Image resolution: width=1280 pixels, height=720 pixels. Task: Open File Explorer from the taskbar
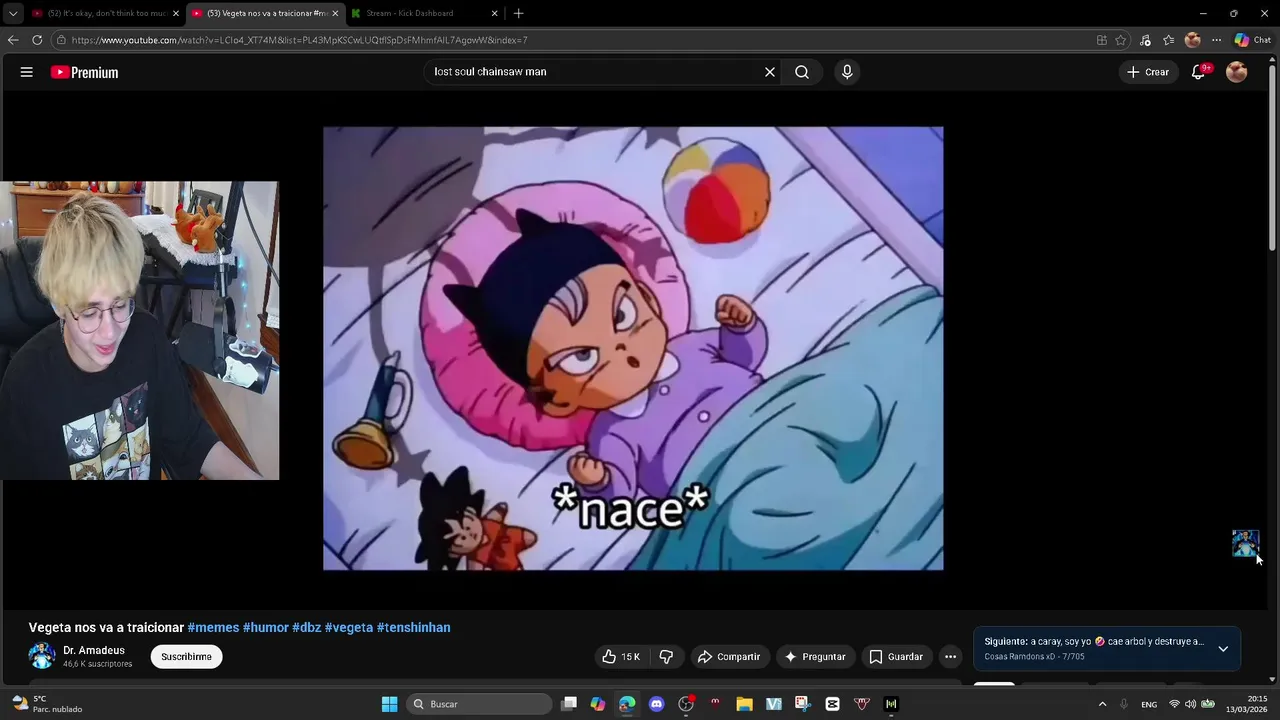pyautogui.click(x=744, y=704)
